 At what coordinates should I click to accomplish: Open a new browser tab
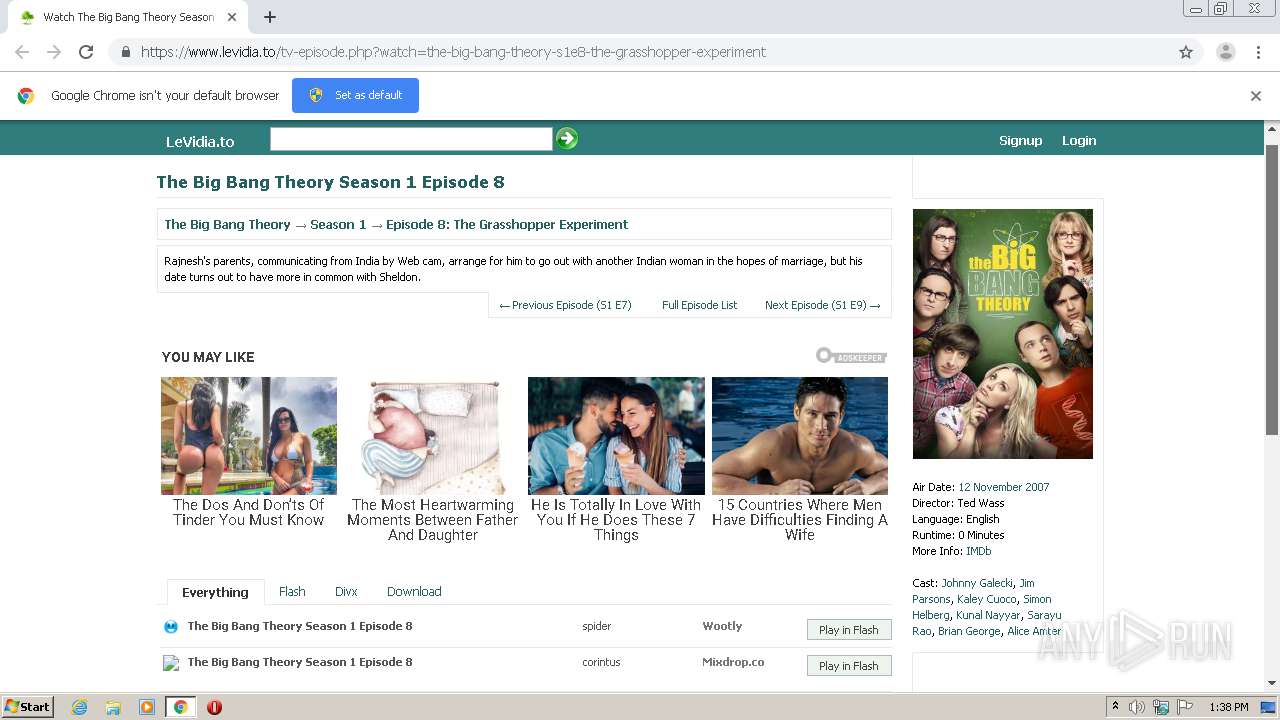point(270,17)
